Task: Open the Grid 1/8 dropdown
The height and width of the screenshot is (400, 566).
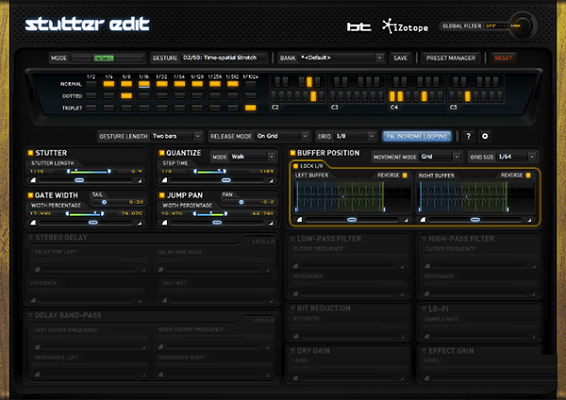Action: [355, 136]
